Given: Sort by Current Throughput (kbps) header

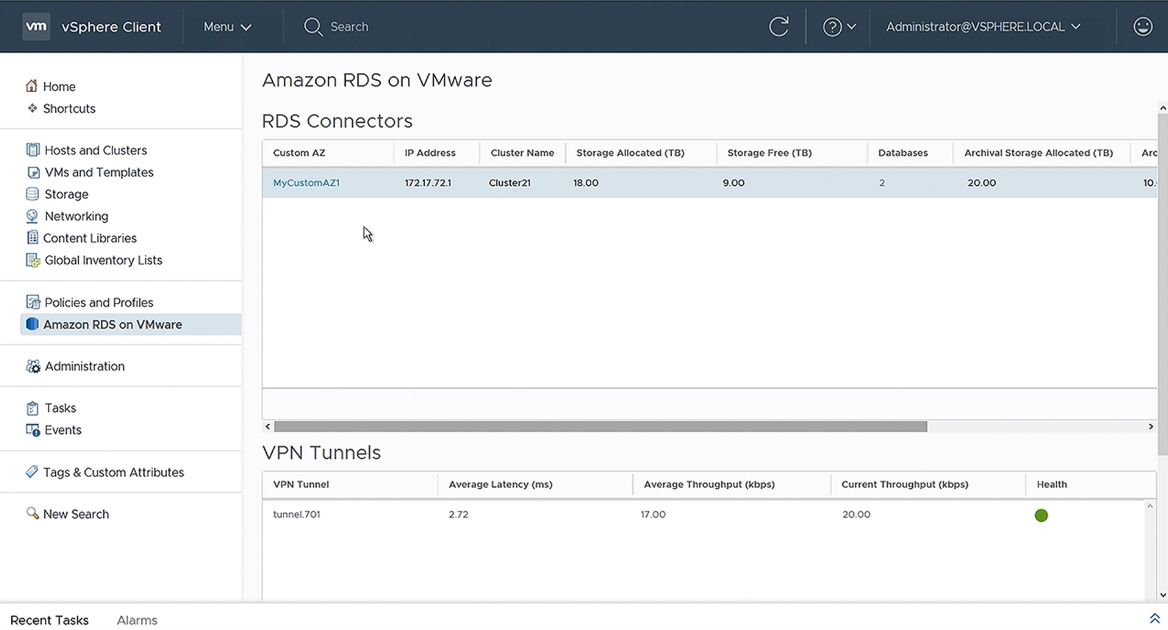Looking at the screenshot, I should point(905,484).
